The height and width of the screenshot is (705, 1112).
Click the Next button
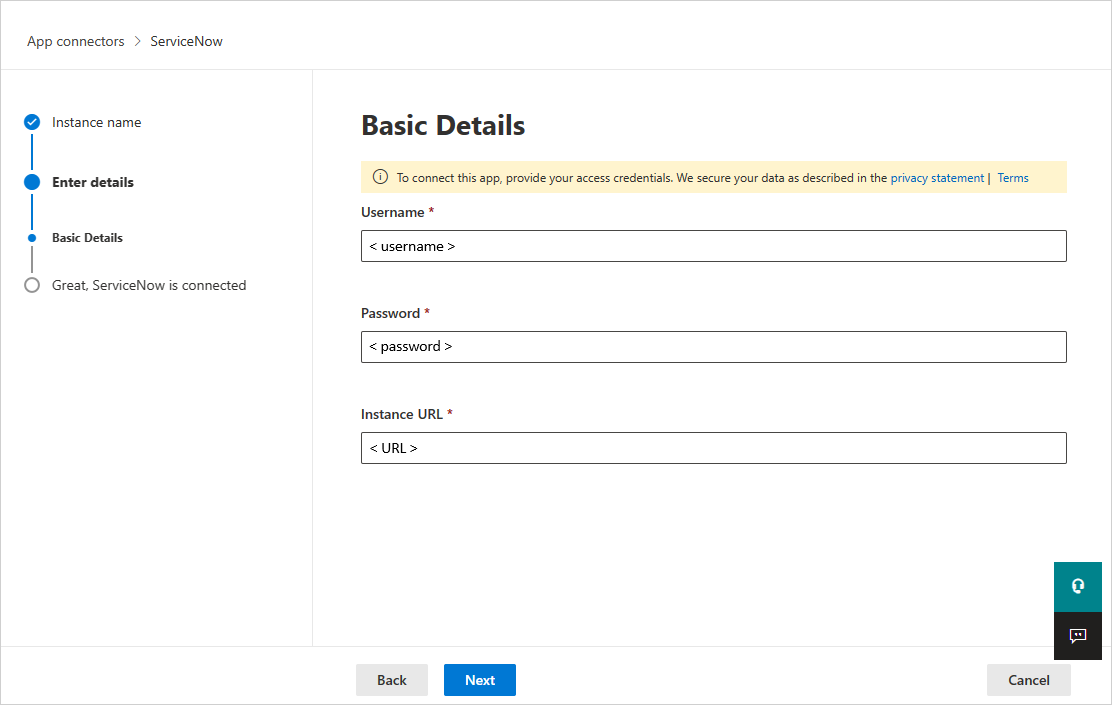pyautogui.click(x=479, y=679)
